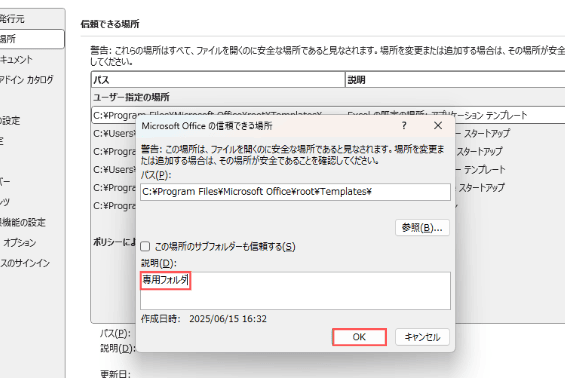Open the の設定 sidebar category
Image resolution: width=565 pixels, height=378 pixels.
tap(10, 120)
